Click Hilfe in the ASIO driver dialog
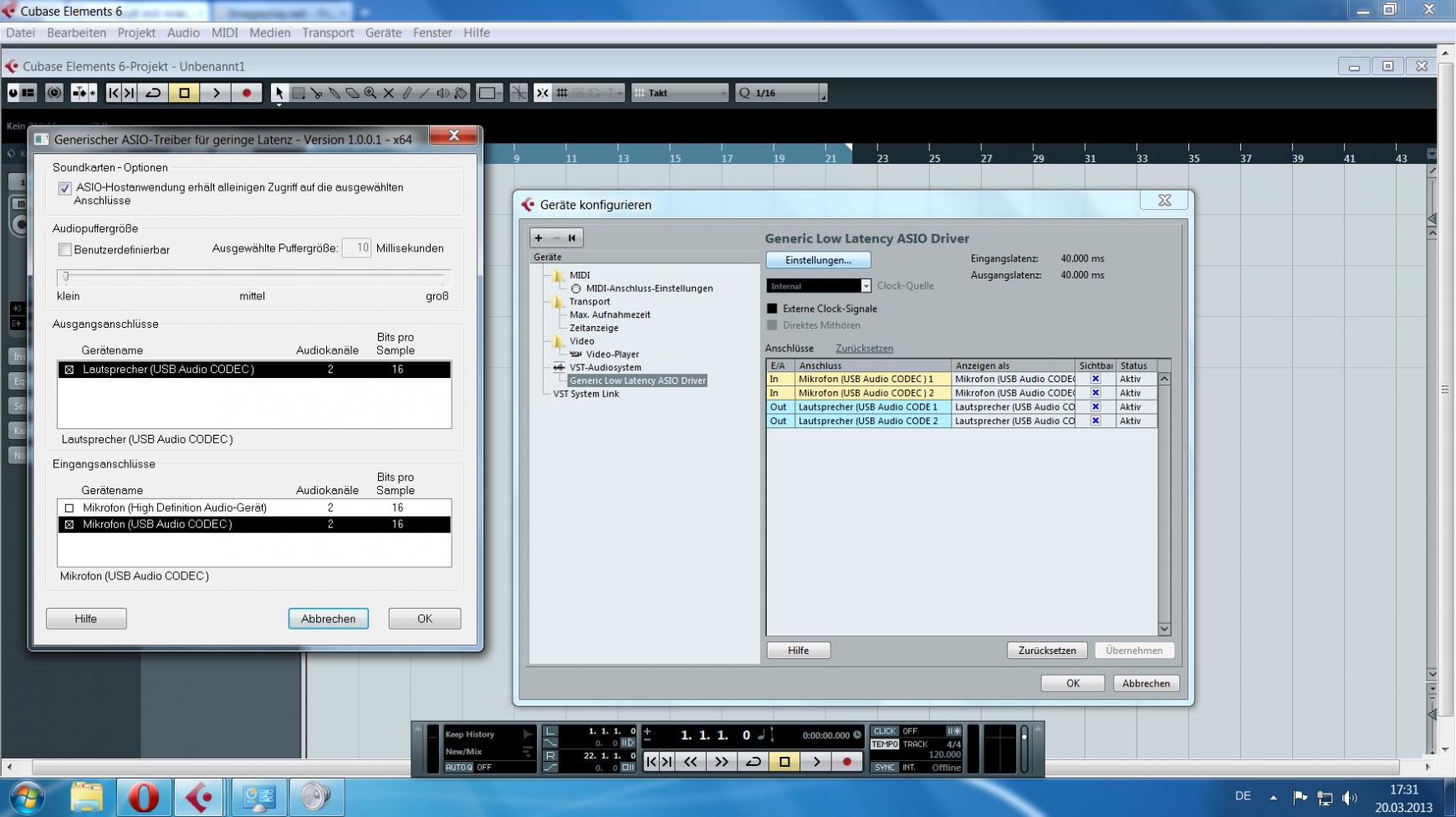Viewport: 1456px width, 817px height. pyautogui.click(x=86, y=619)
